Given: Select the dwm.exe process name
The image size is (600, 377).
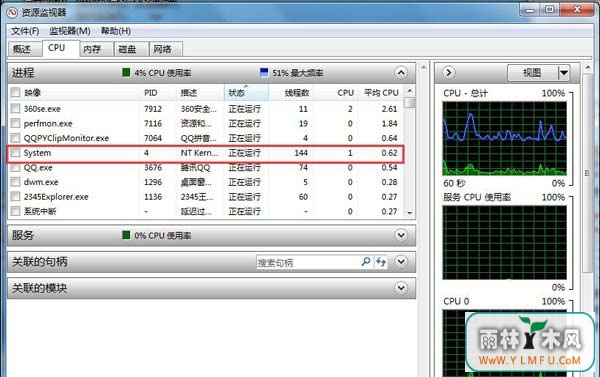Looking at the screenshot, I should point(41,182).
